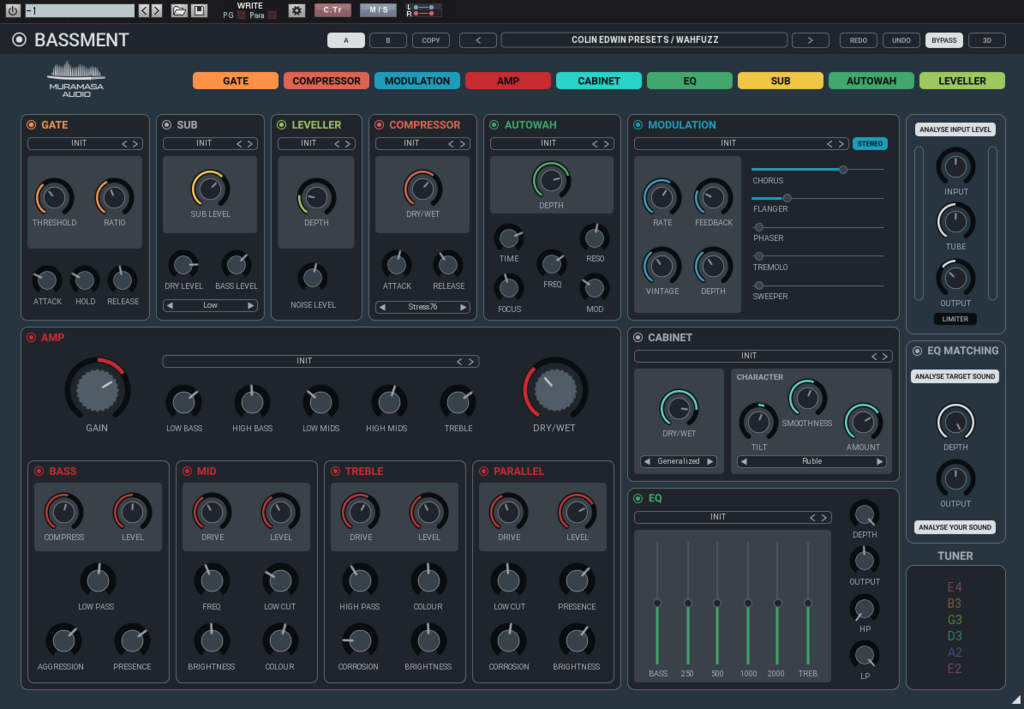Click the BYPASS button

(x=944, y=40)
